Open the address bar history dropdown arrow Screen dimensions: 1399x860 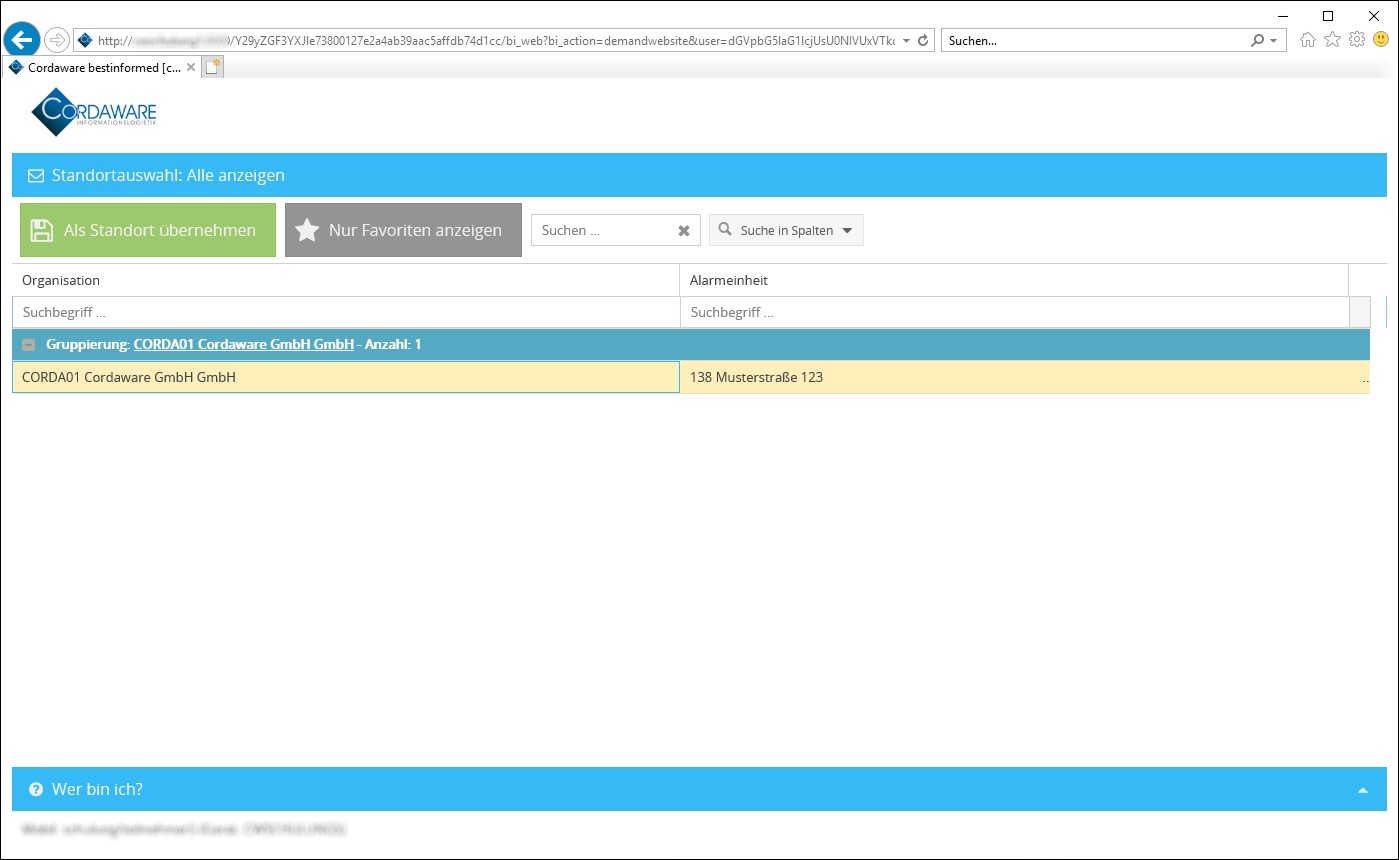pyautogui.click(x=906, y=41)
